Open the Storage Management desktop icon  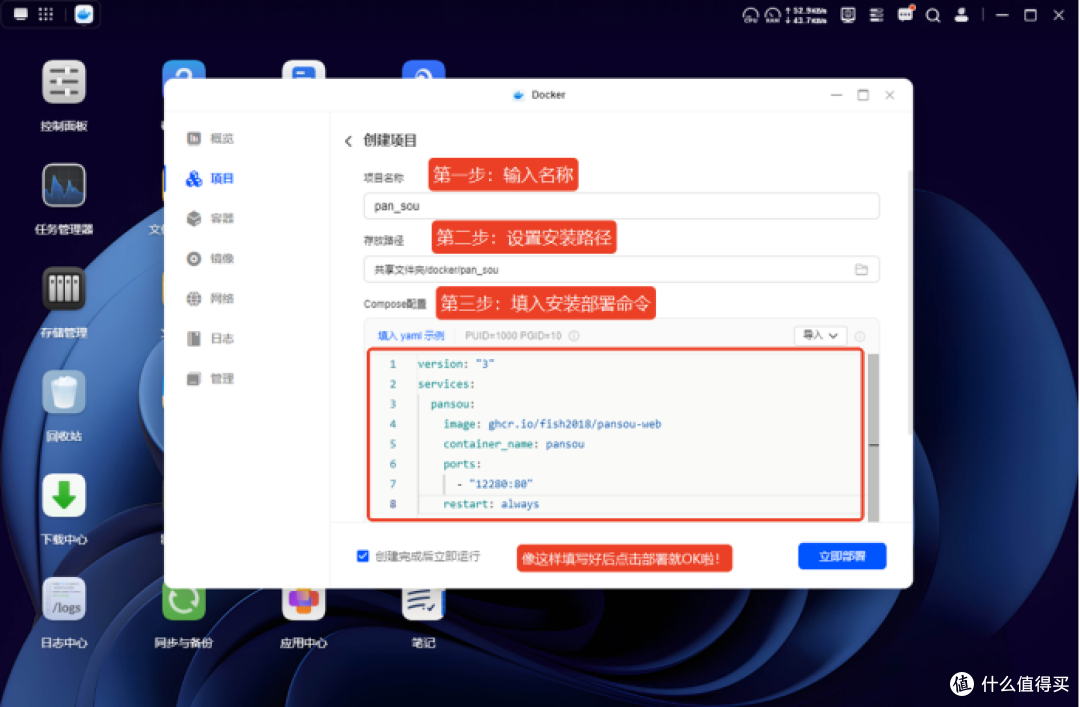(63, 289)
